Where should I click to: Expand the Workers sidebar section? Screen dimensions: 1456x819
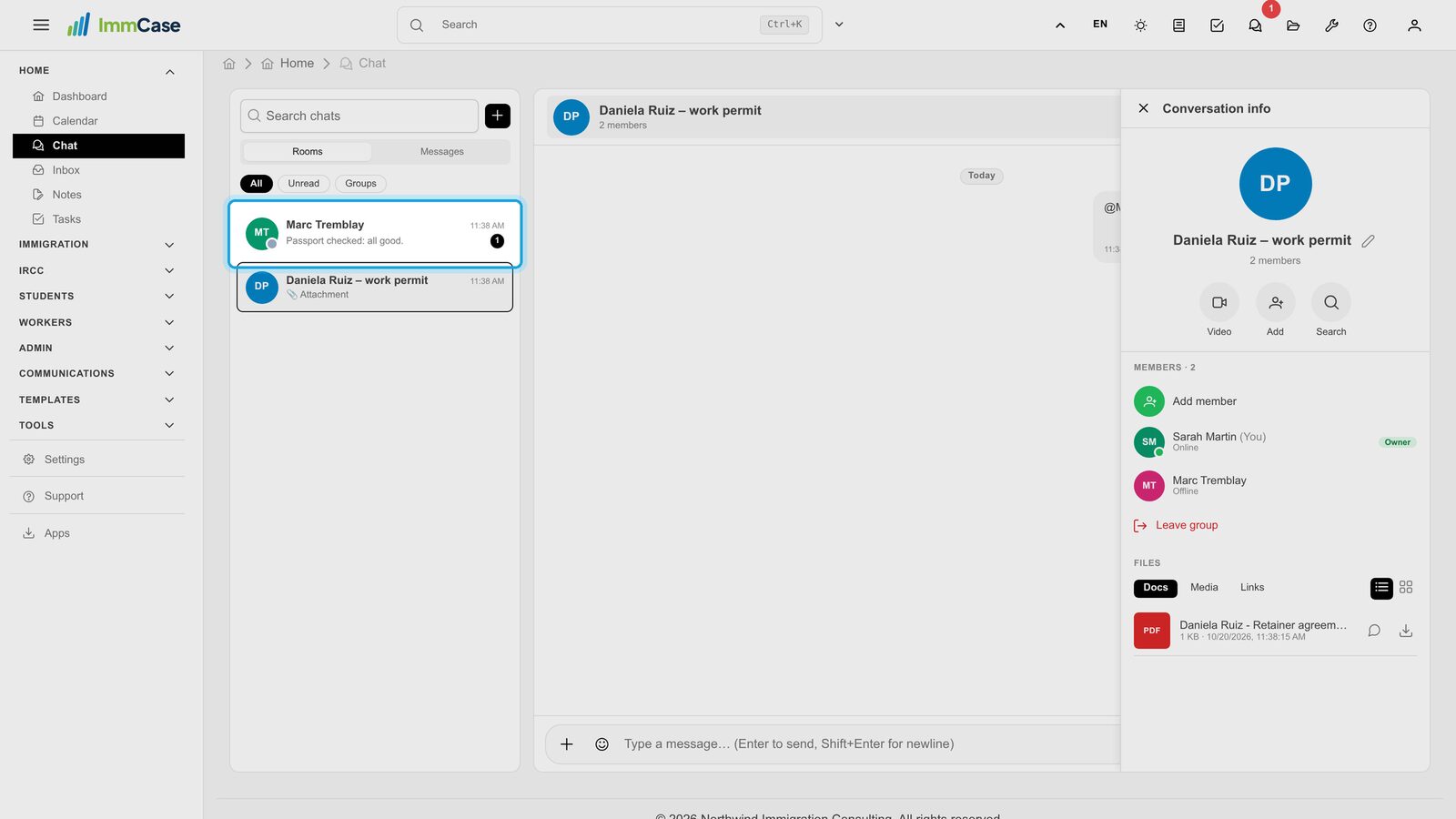coord(97,323)
